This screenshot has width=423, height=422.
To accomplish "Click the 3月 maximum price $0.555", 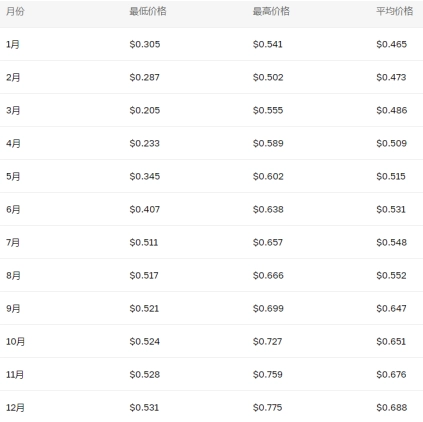I will click(268, 110).
